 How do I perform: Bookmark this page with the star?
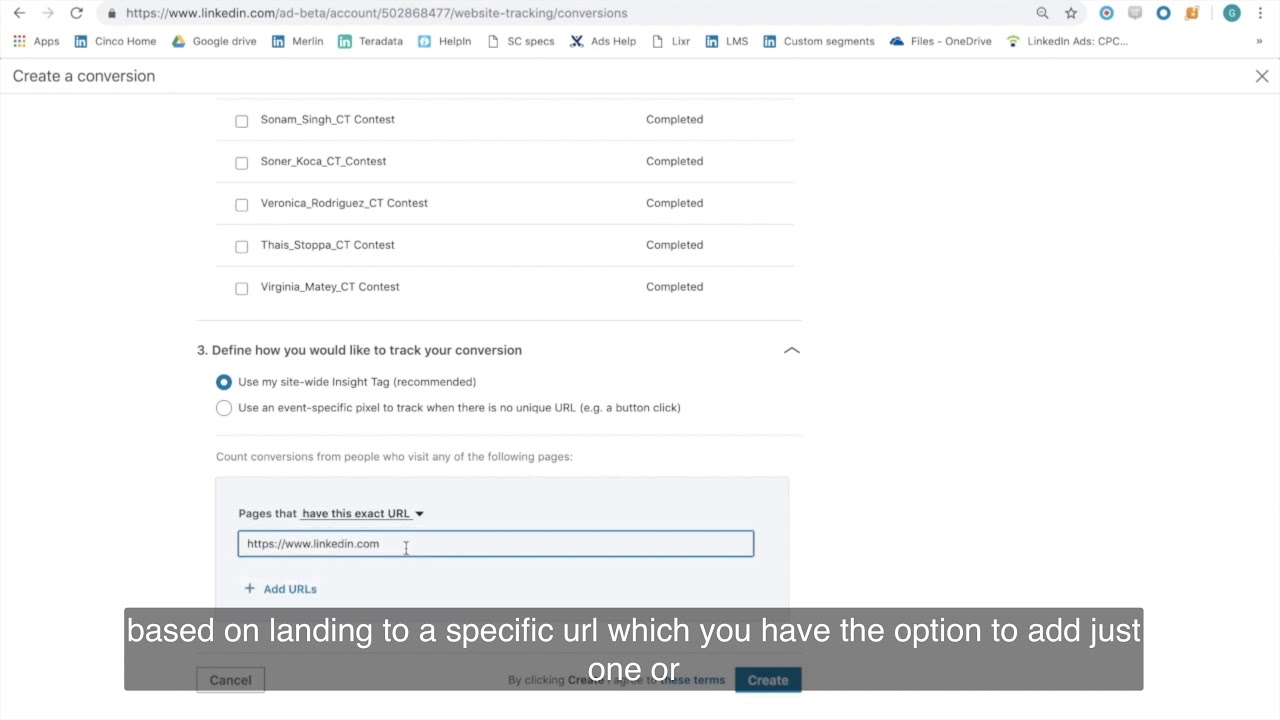tap(1071, 13)
